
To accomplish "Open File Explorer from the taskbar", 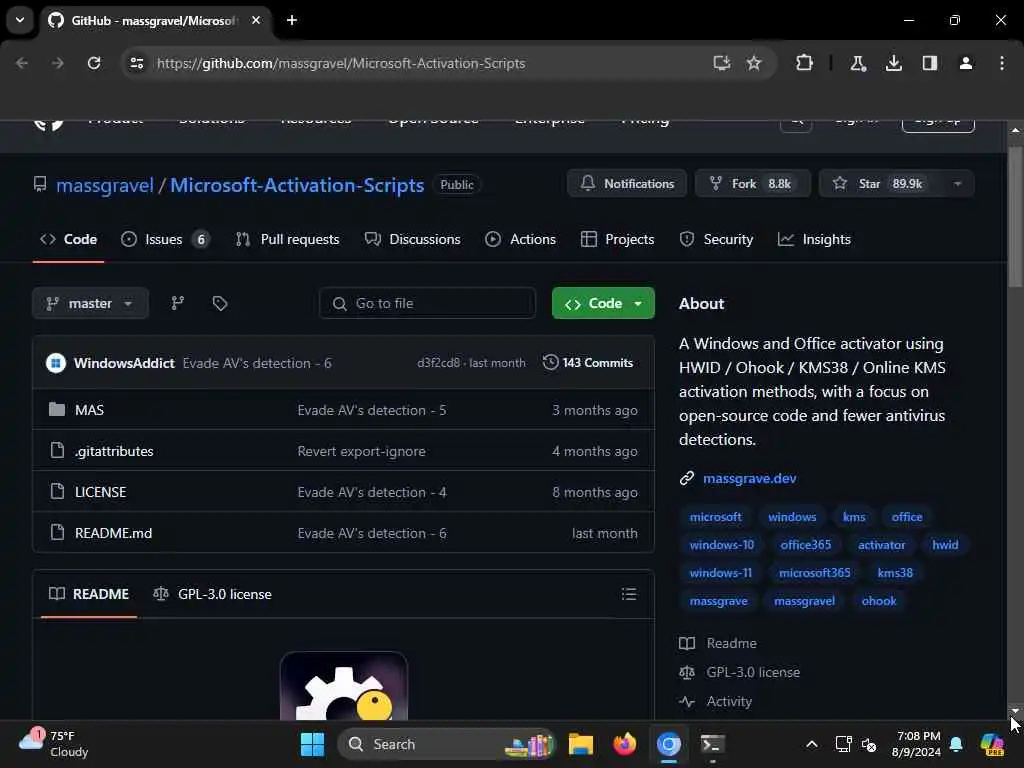I will pos(581,744).
